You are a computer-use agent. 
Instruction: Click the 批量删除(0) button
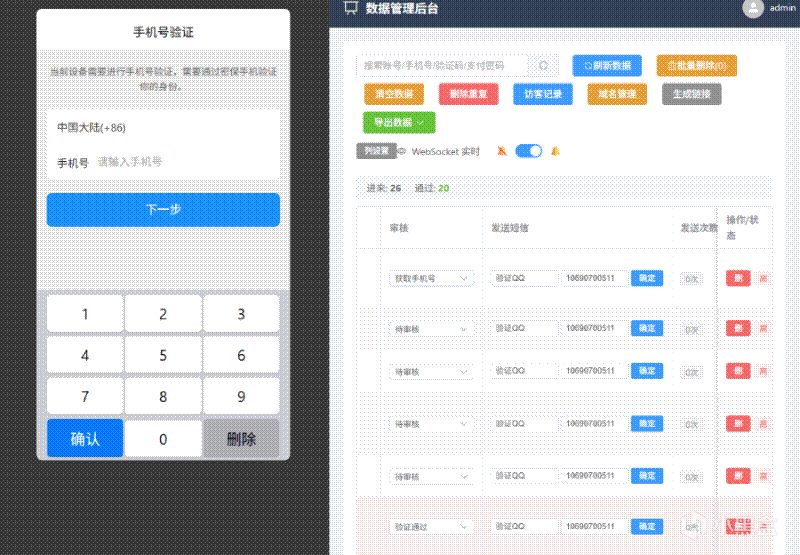[697, 66]
